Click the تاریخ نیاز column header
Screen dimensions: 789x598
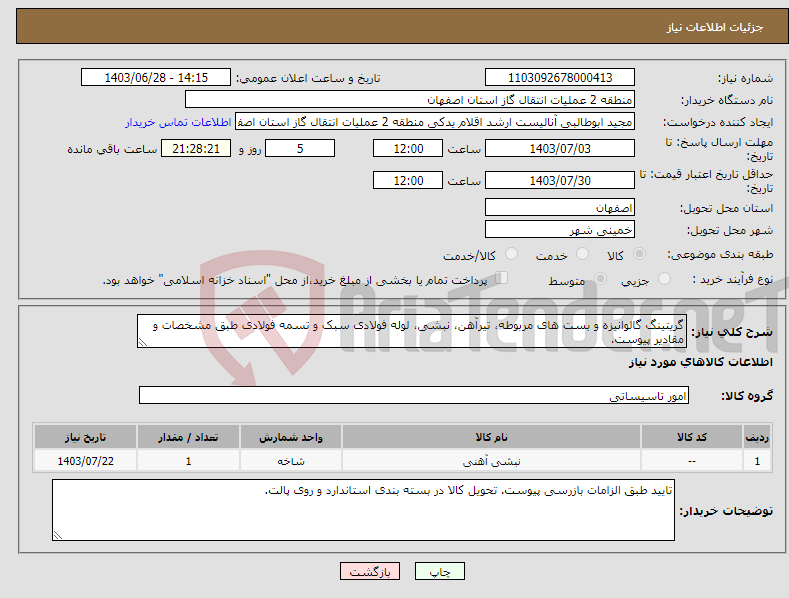coord(86,437)
